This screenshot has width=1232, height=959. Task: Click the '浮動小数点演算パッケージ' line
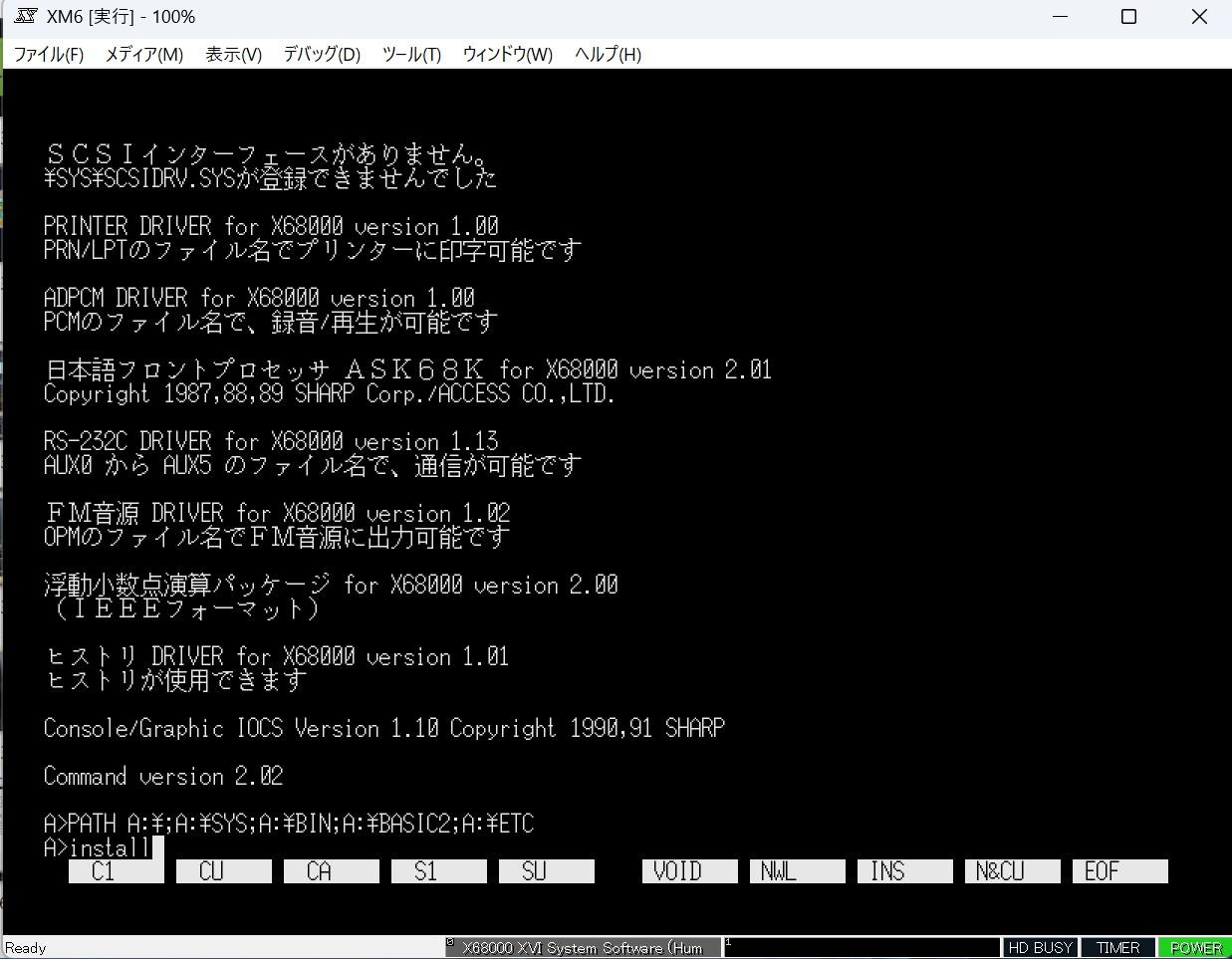(331, 585)
